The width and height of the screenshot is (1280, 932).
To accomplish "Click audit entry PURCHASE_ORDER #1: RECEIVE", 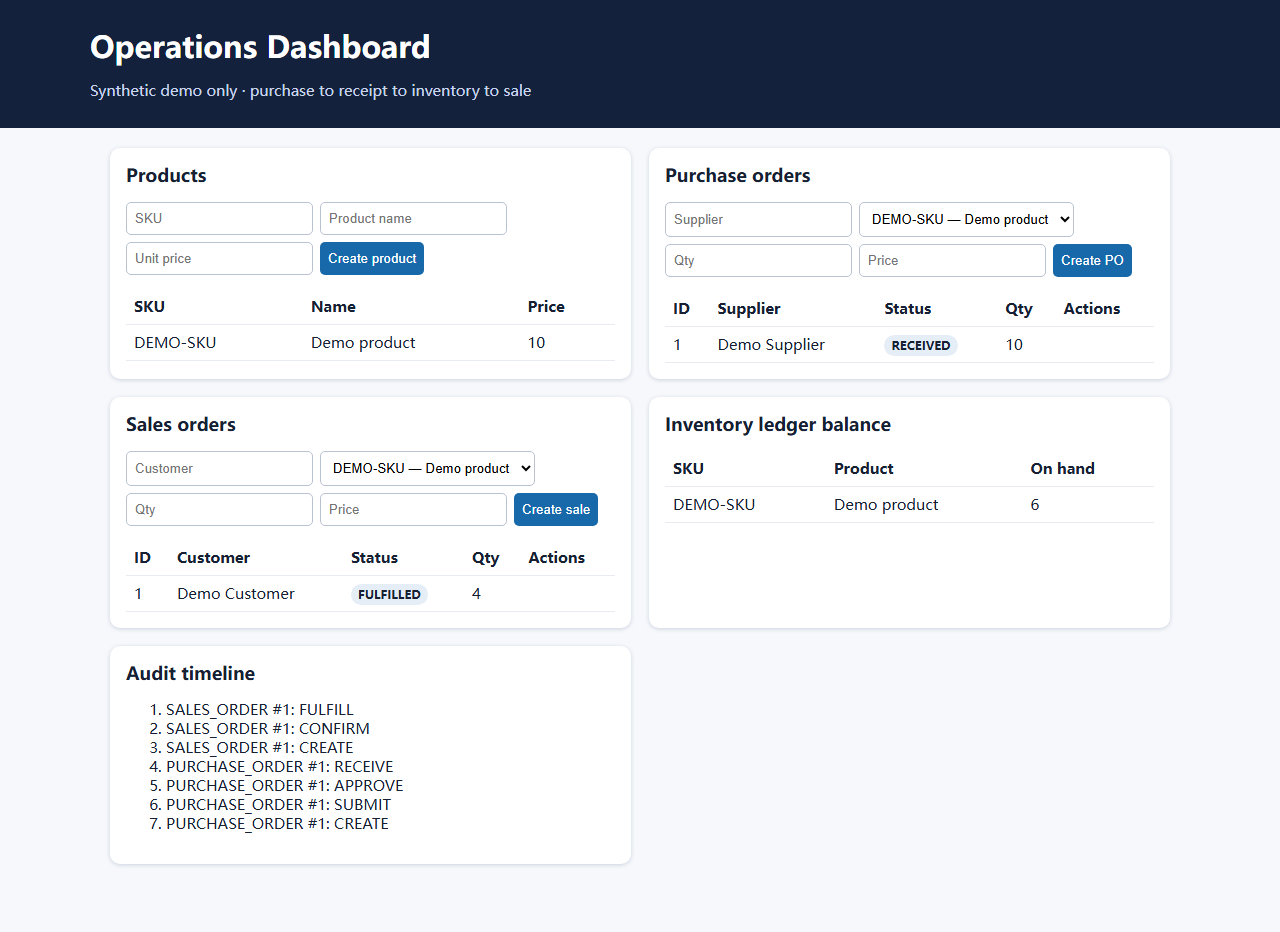I will (x=280, y=767).
